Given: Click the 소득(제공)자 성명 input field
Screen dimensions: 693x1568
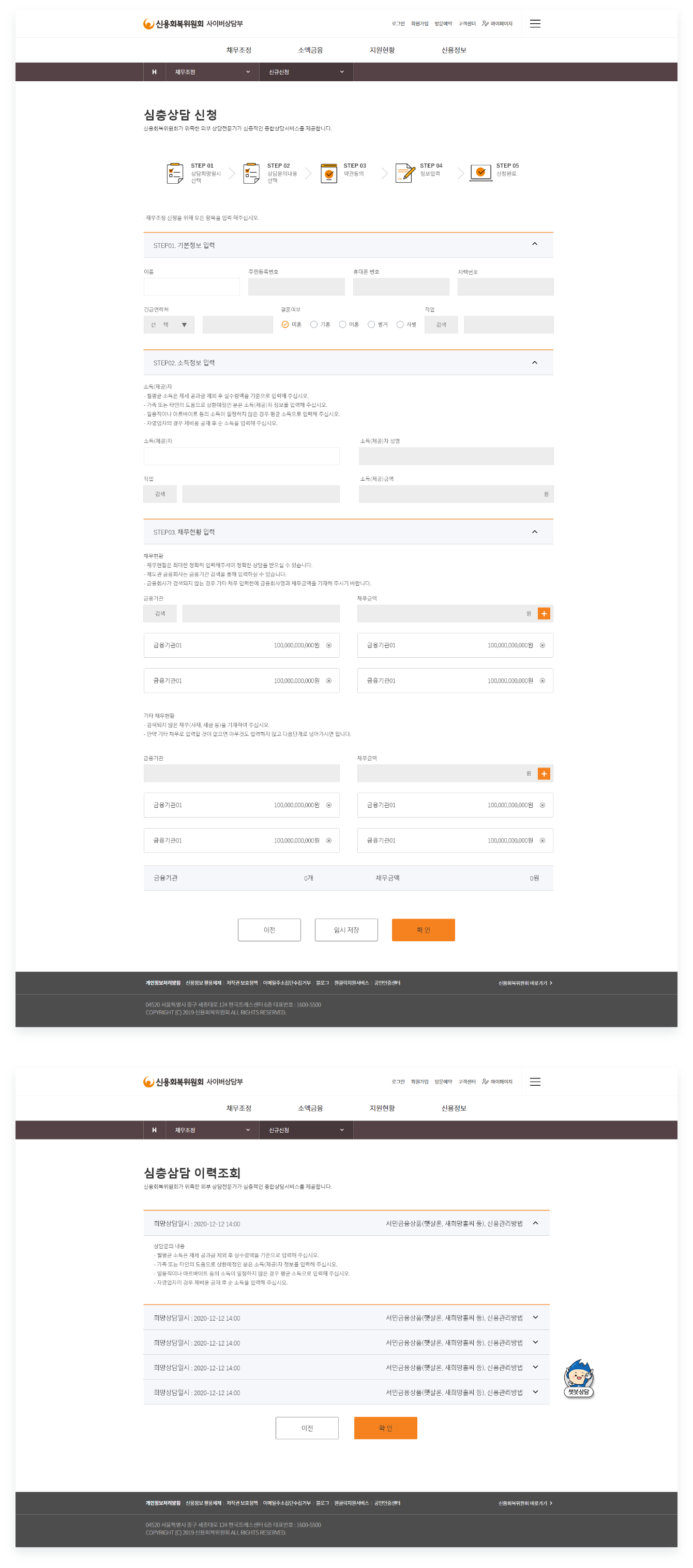Looking at the screenshot, I should [x=456, y=456].
